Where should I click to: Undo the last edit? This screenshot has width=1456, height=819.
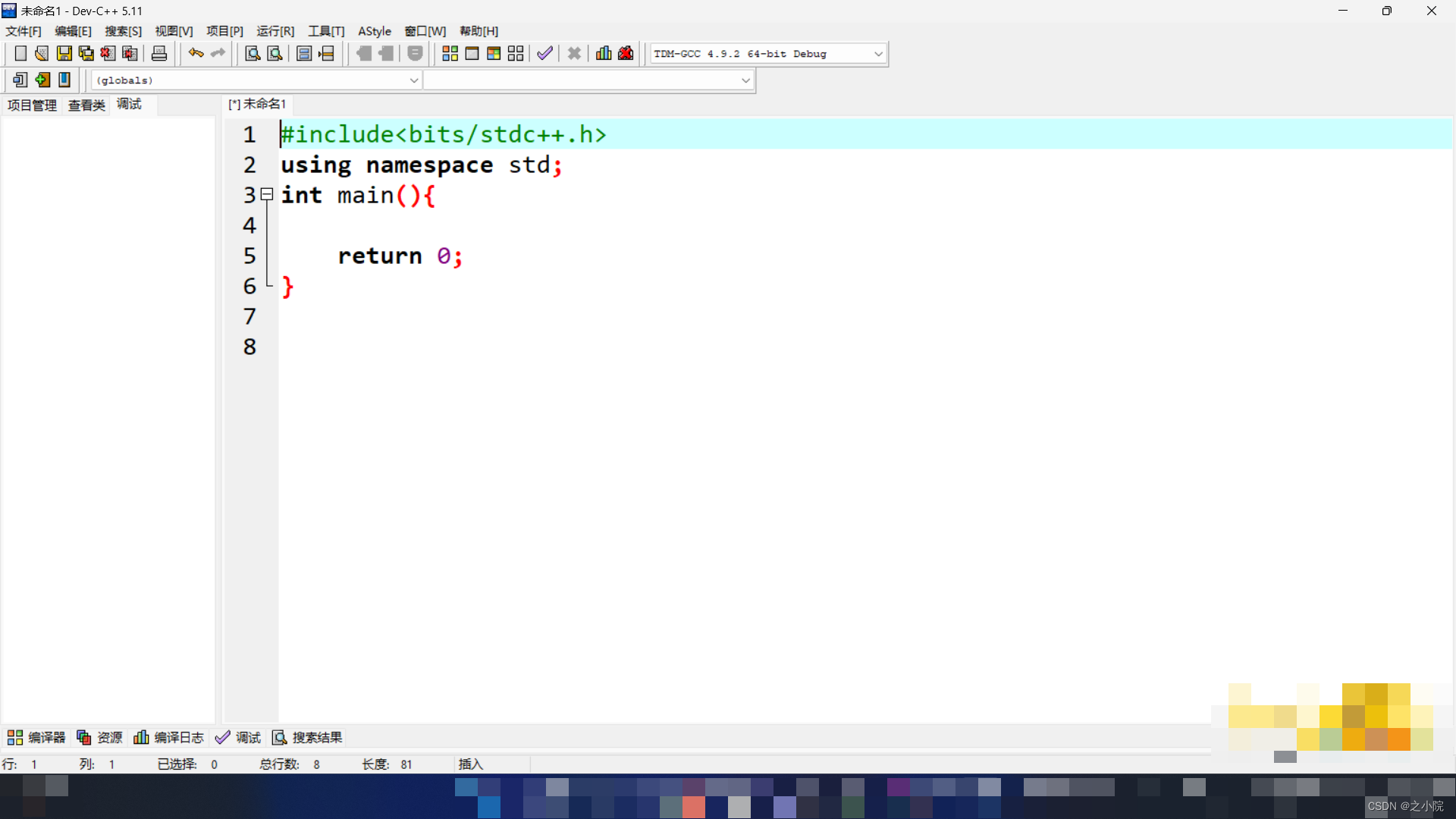pyautogui.click(x=195, y=53)
